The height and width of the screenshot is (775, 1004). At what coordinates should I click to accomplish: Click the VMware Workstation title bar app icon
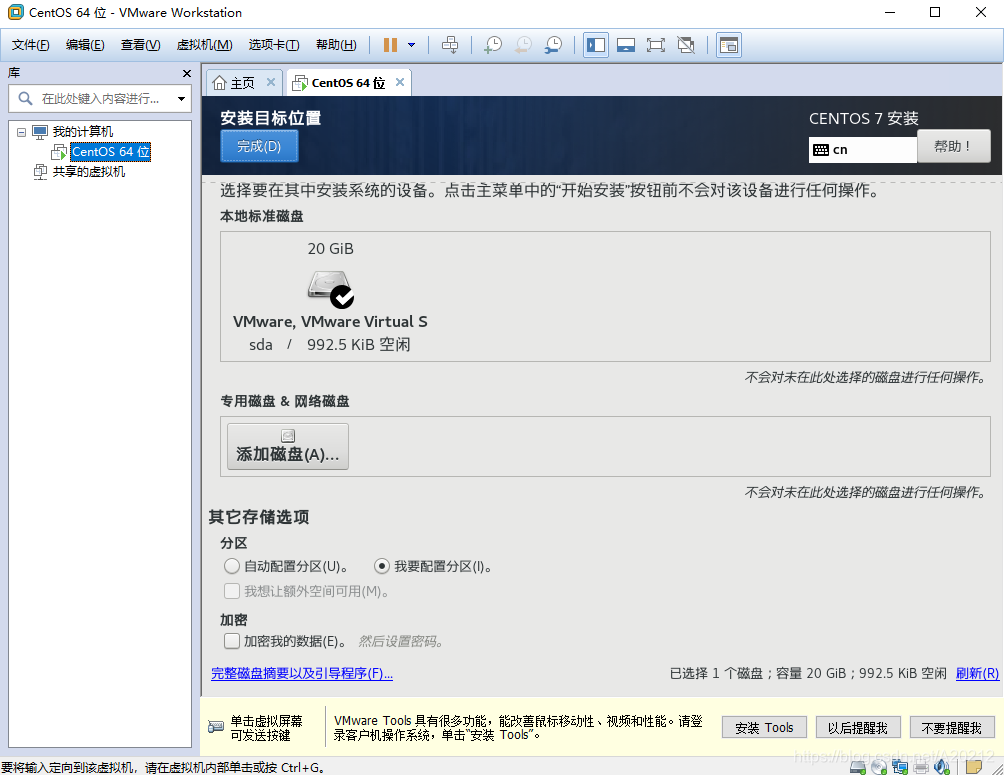click(x=15, y=12)
